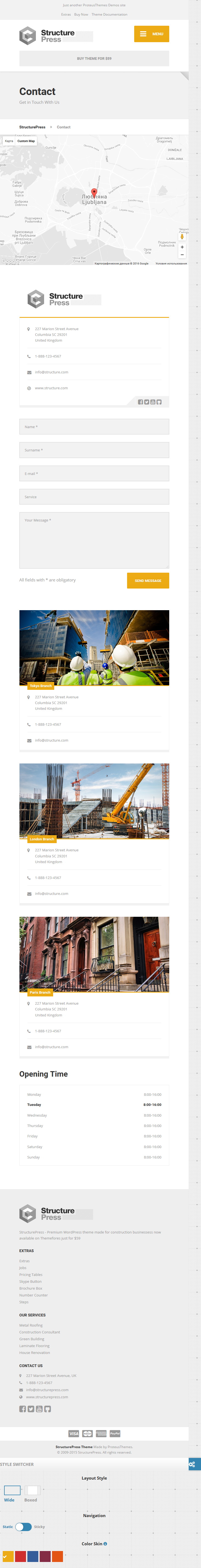Choose the blue color skin swatch
The height and width of the screenshot is (1568, 201).
point(32,1557)
